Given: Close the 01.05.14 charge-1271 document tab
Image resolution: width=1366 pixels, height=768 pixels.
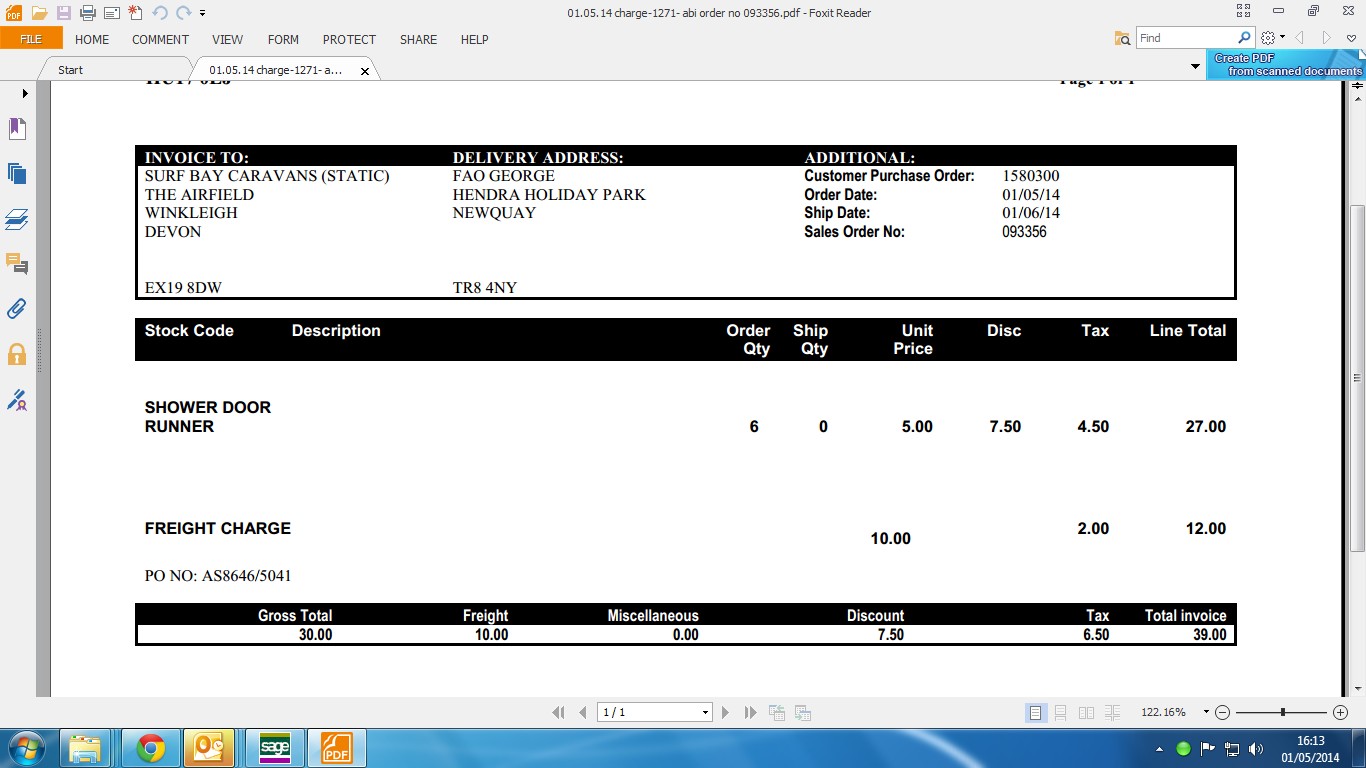Looking at the screenshot, I should 365,71.
